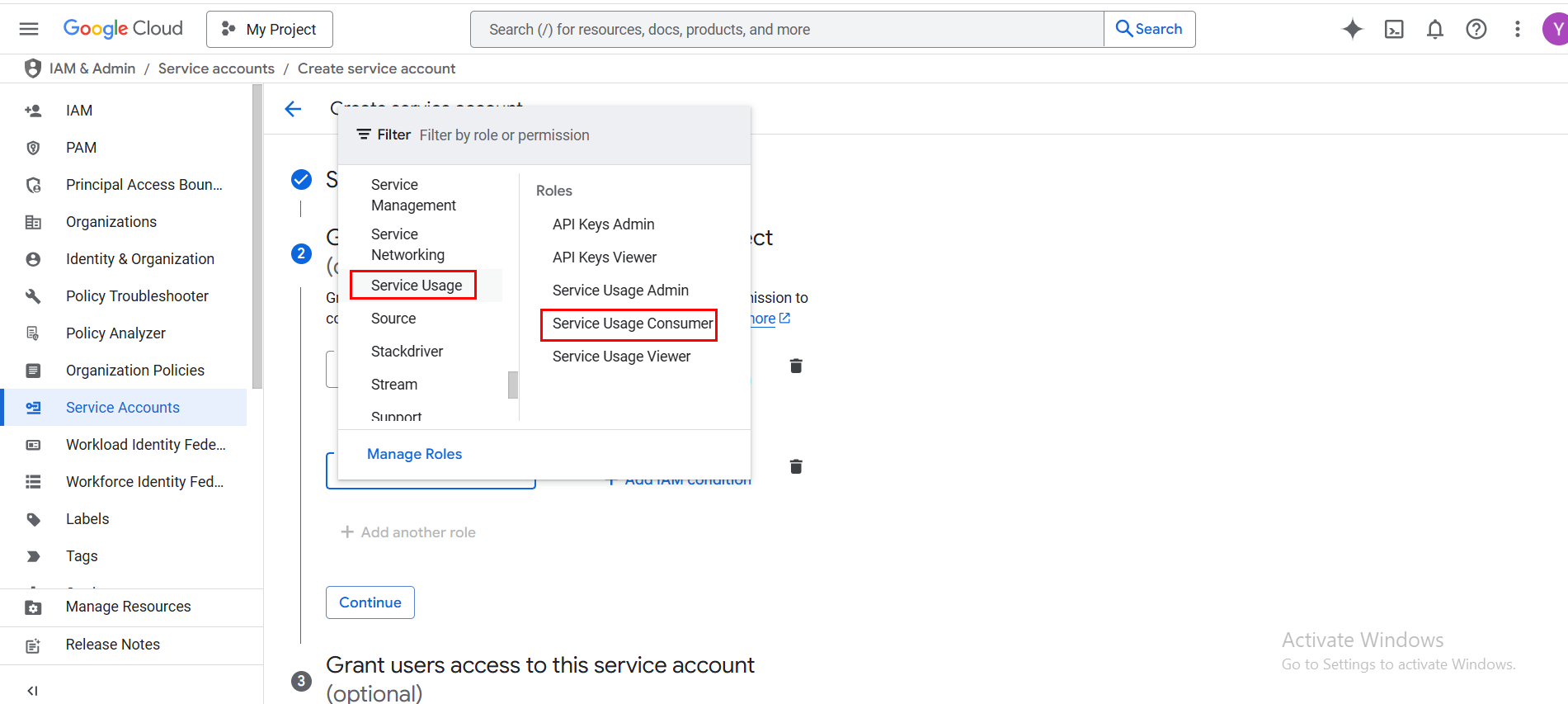
Task: Click the Continue button
Action: tap(370, 602)
